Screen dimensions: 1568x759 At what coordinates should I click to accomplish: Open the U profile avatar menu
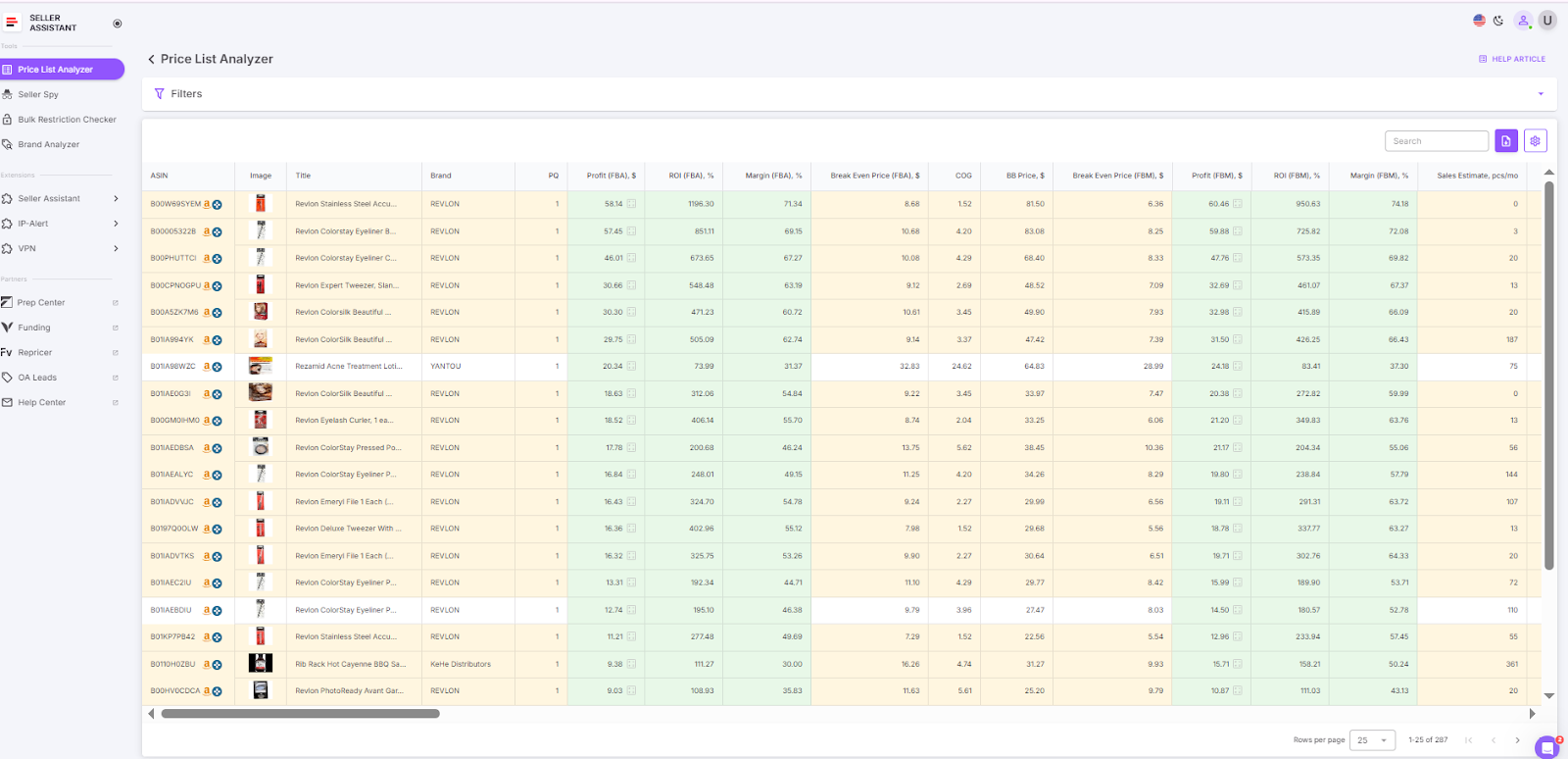[1547, 20]
